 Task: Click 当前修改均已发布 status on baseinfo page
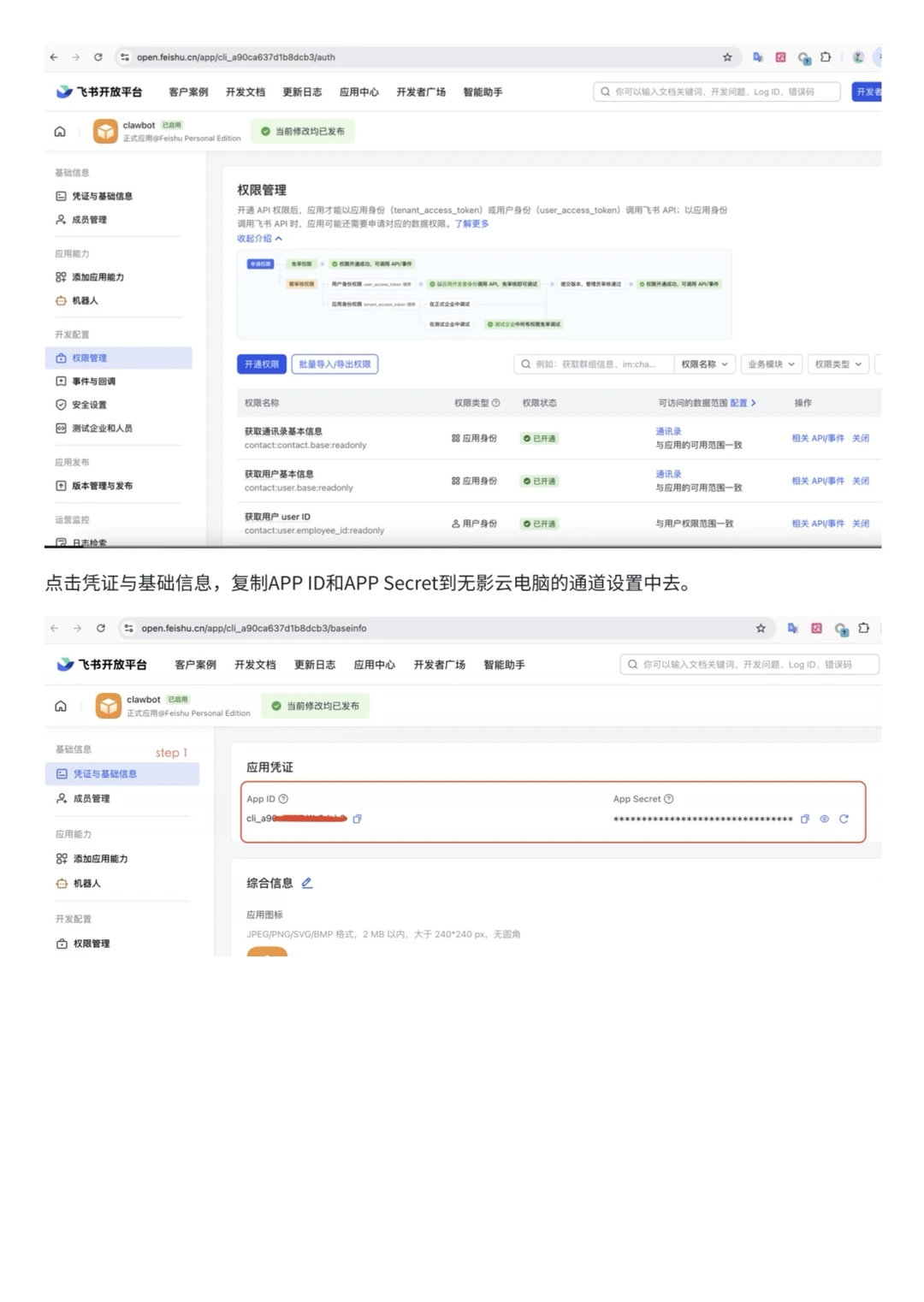[315, 706]
